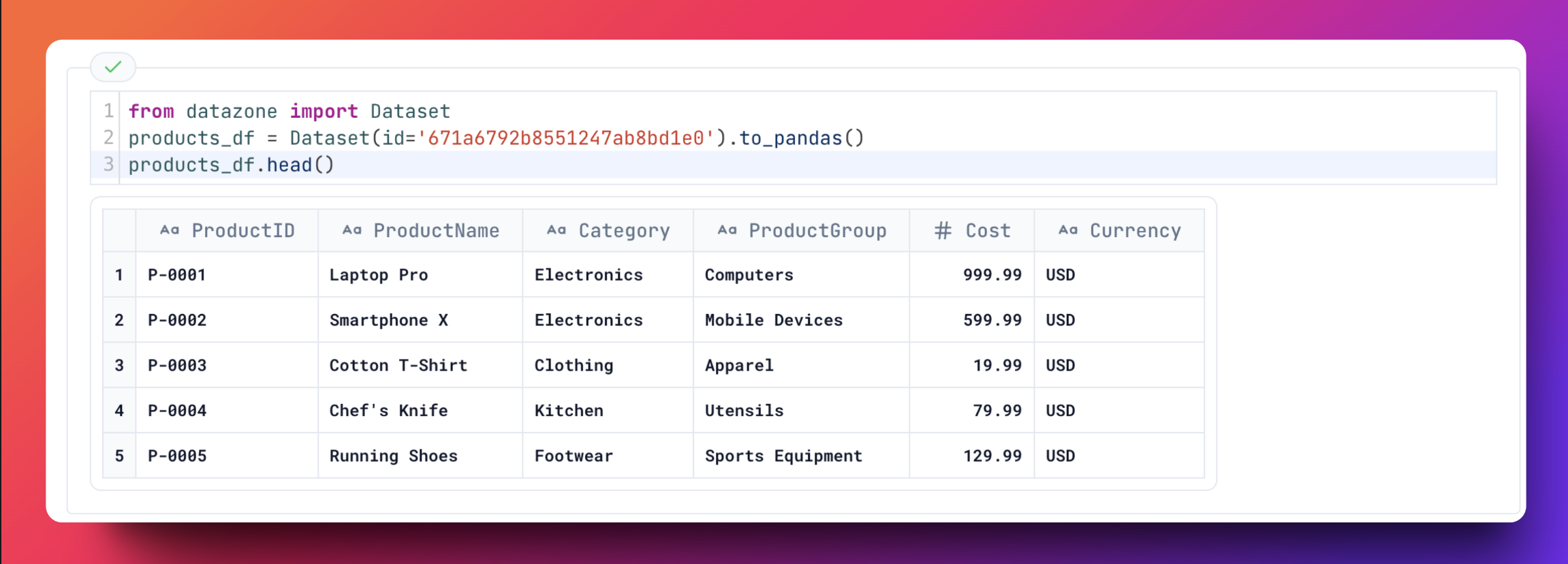Image resolution: width=1568 pixels, height=564 pixels.
Task: Click row index 3 of the table
Action: [119, 365]
